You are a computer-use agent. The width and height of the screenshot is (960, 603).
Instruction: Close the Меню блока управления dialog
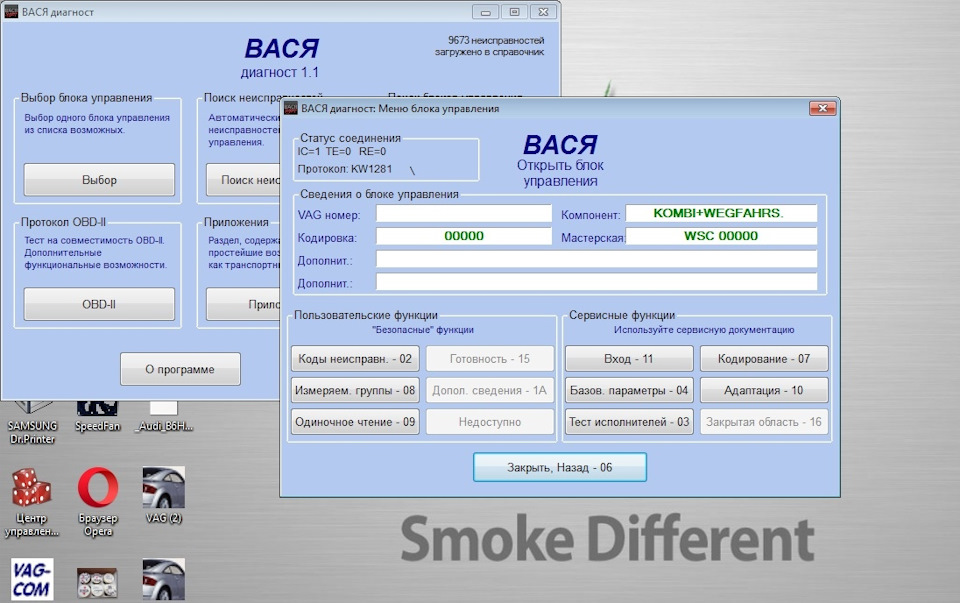pyautogui.click(x=823, y=108)
